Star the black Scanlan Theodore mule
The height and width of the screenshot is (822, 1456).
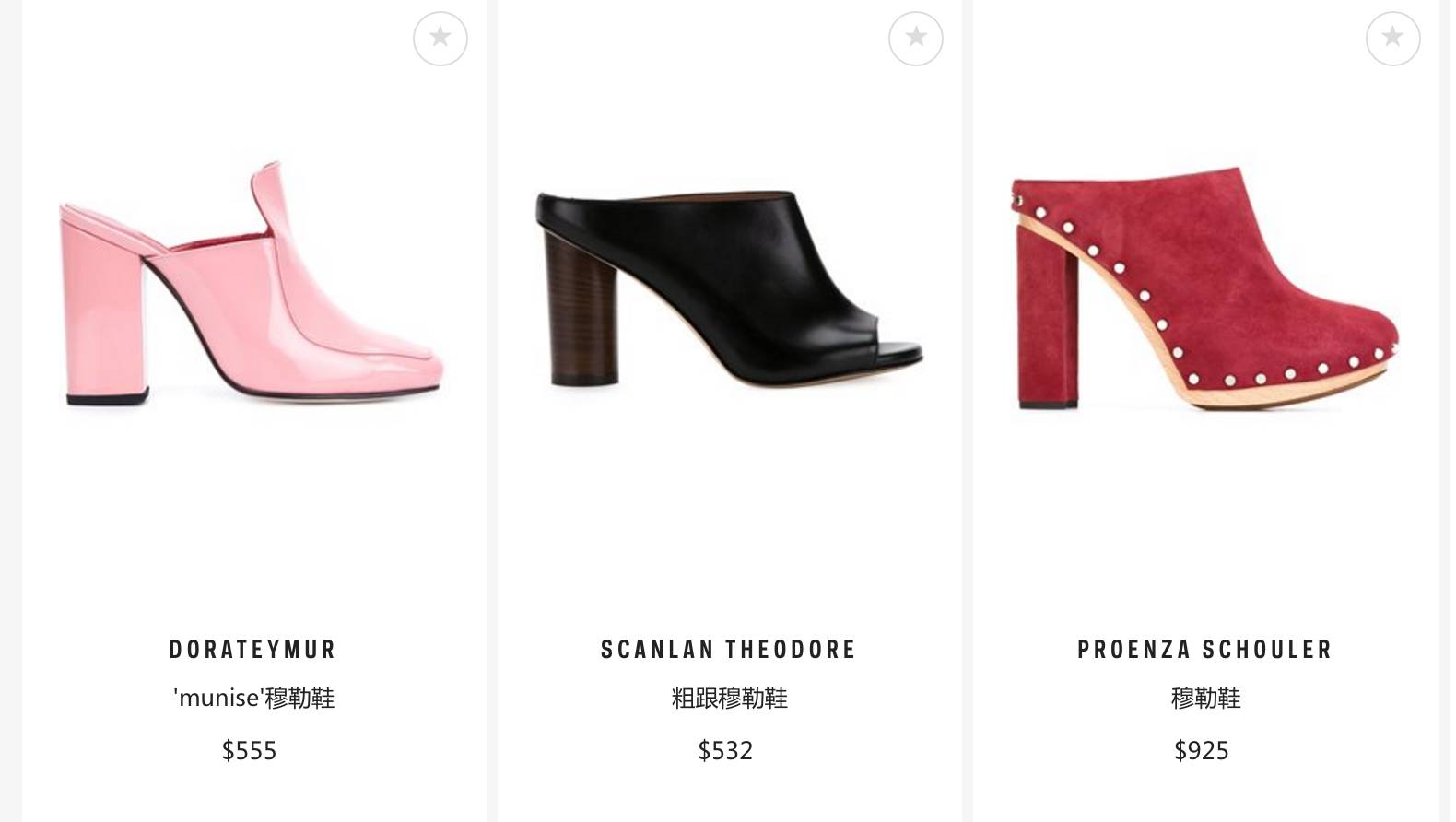pyautogui.click(x=915, y=39)
